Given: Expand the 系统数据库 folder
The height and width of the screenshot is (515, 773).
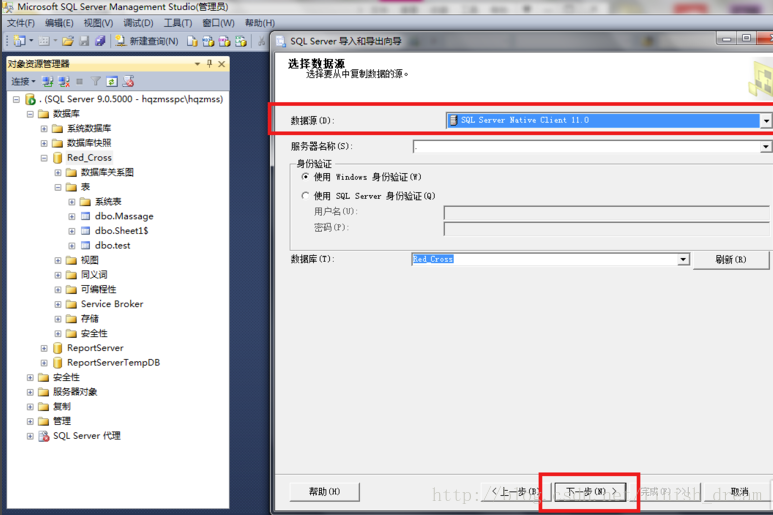Looking at the screenshot, I should [44, 129].
